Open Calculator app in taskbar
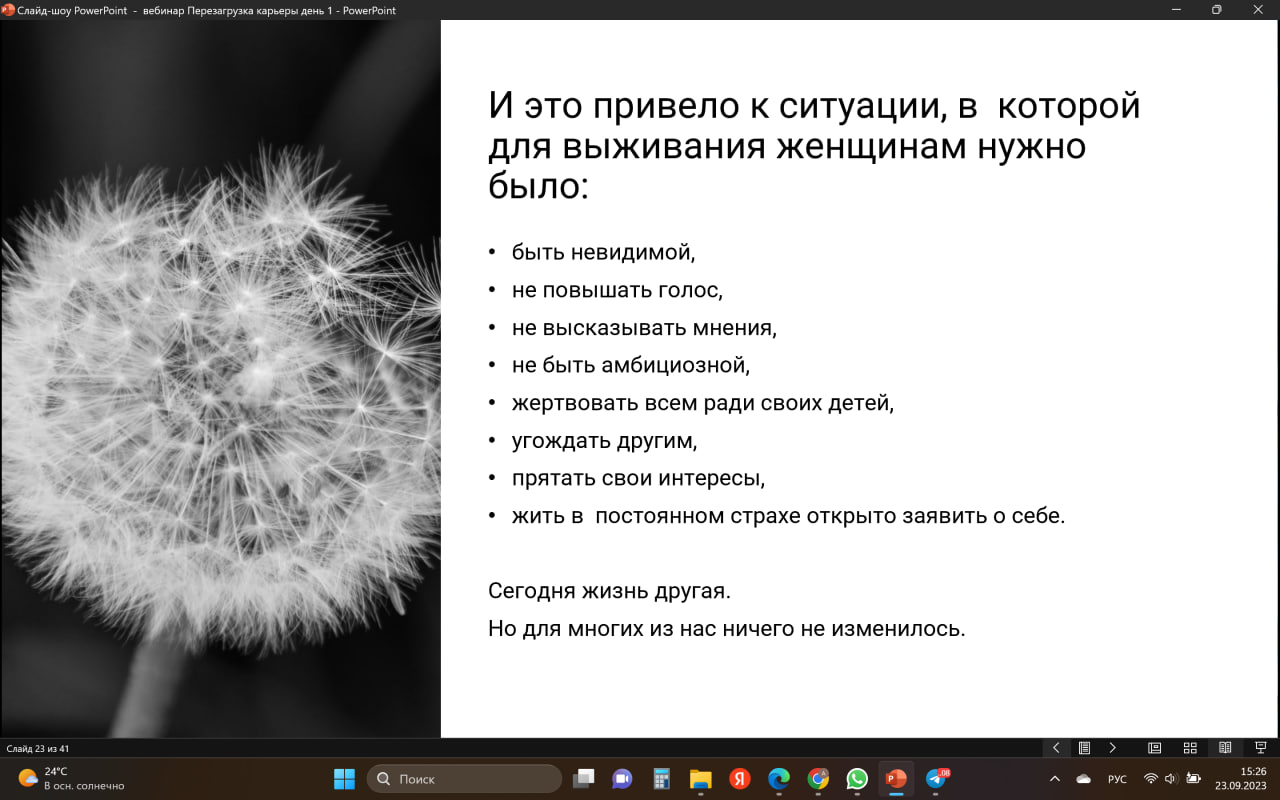 pos(661,779)
